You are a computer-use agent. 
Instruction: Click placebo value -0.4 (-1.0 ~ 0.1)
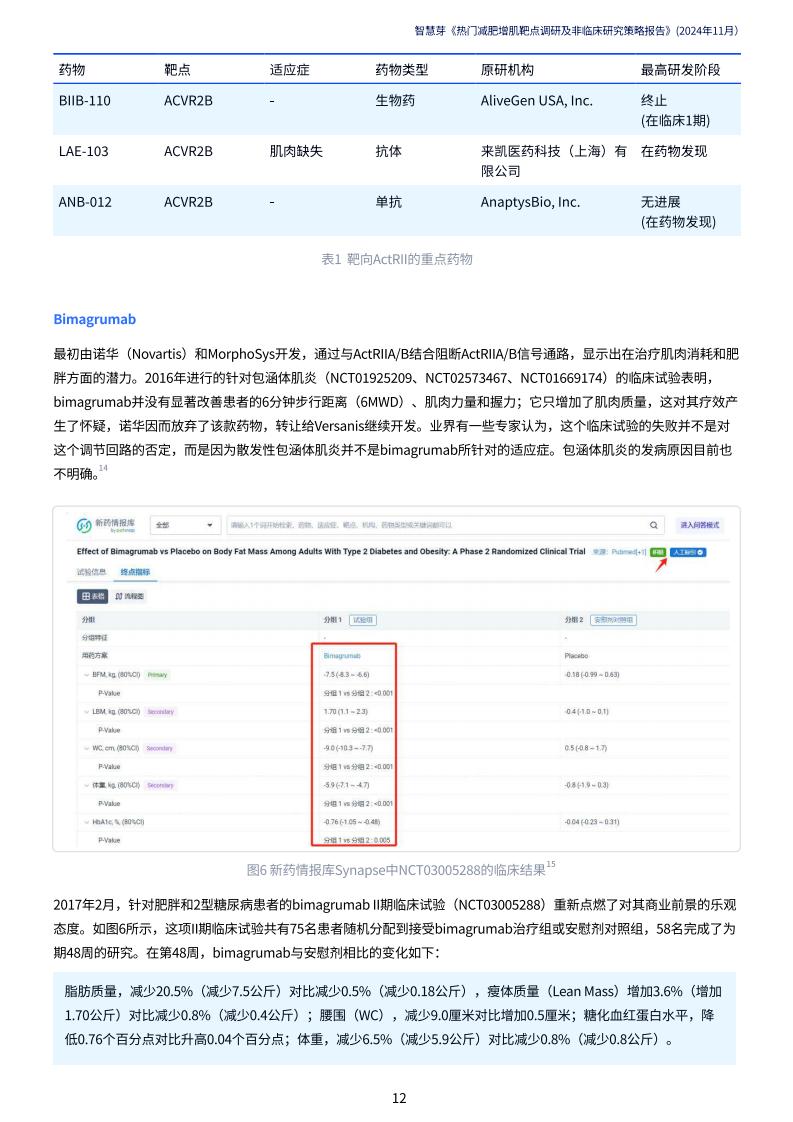[x=586, y=712]
